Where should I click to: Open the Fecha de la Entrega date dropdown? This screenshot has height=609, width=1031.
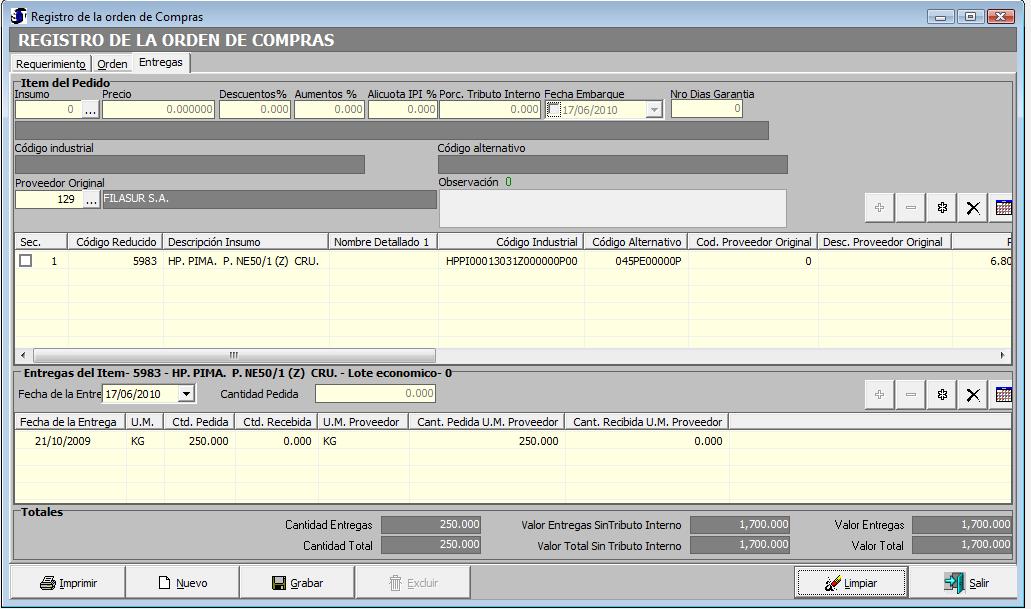(x=185, y=394)
